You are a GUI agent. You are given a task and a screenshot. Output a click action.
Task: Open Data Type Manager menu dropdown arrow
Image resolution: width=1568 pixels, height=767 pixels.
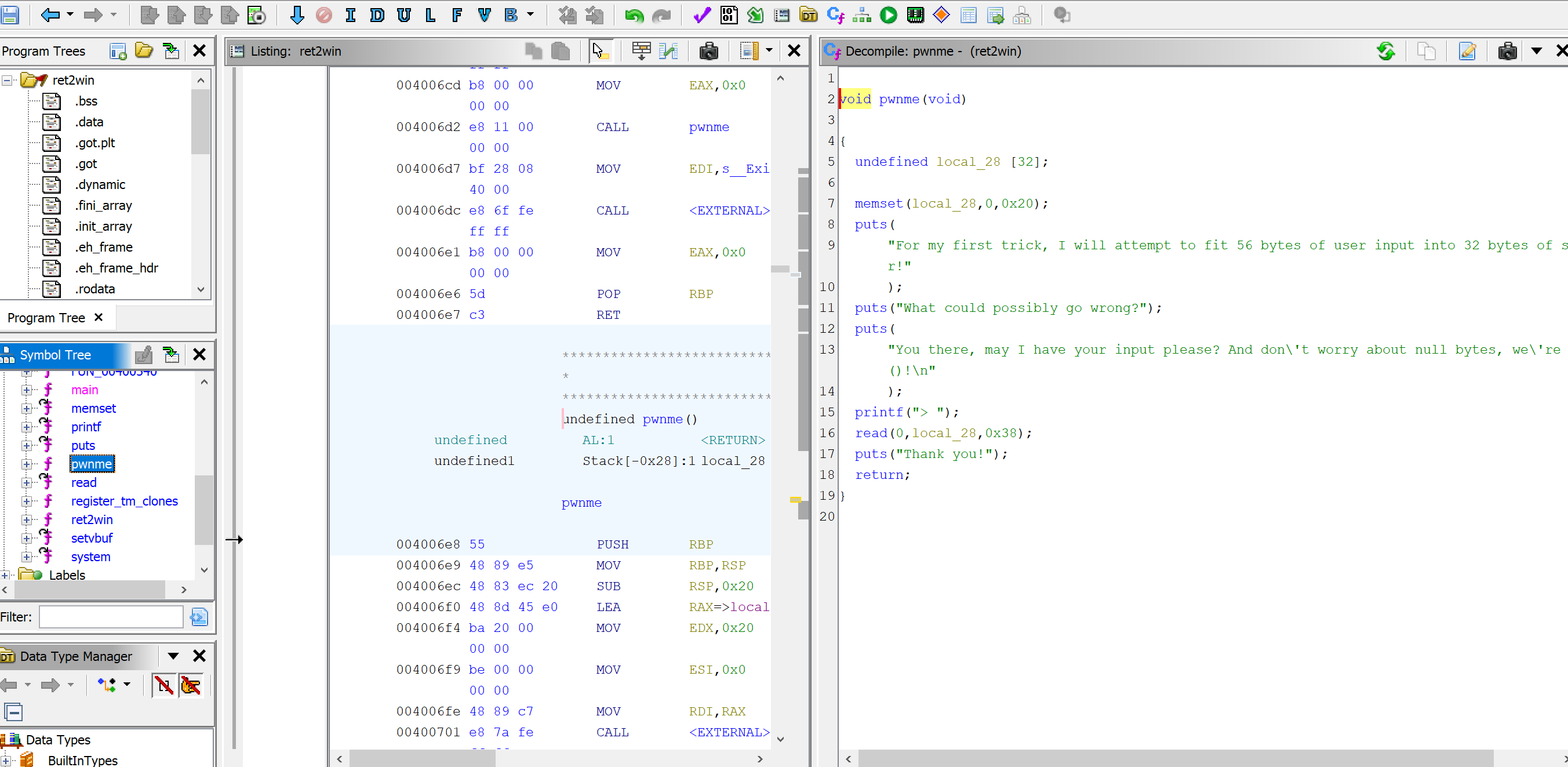click(173, 656)
